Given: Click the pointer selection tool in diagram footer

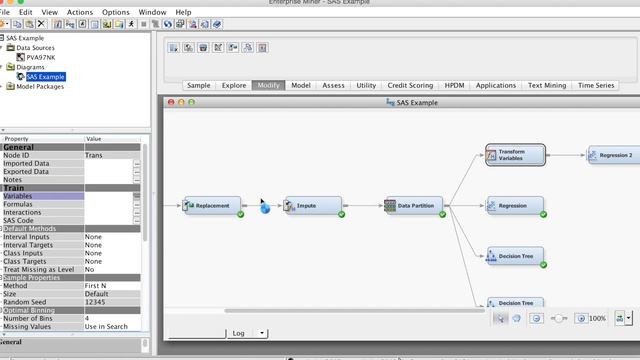Looking at the screenshot, I should pos(500,318).
